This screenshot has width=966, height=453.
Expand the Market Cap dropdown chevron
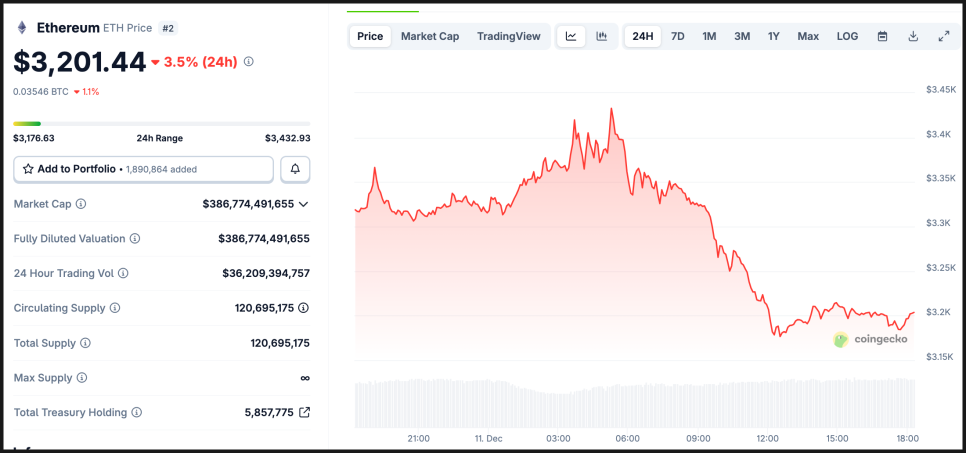304,204
